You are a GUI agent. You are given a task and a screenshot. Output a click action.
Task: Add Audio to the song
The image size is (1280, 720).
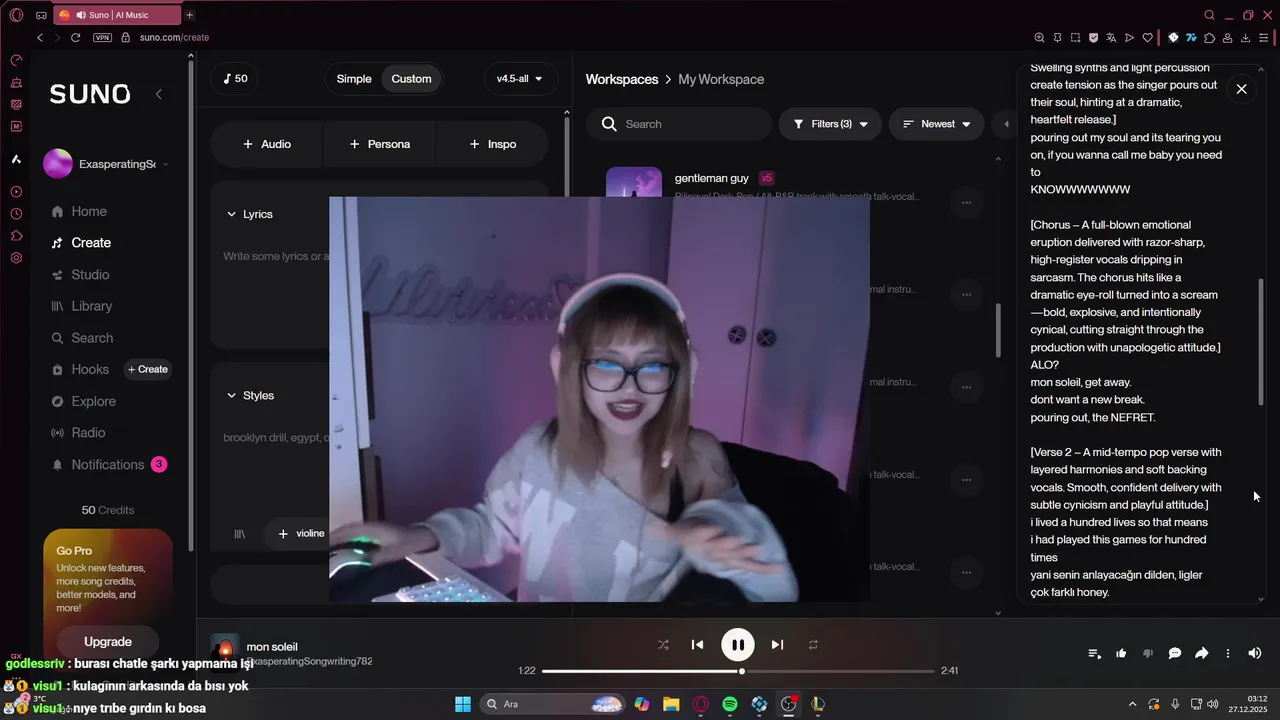click(266, 144)
